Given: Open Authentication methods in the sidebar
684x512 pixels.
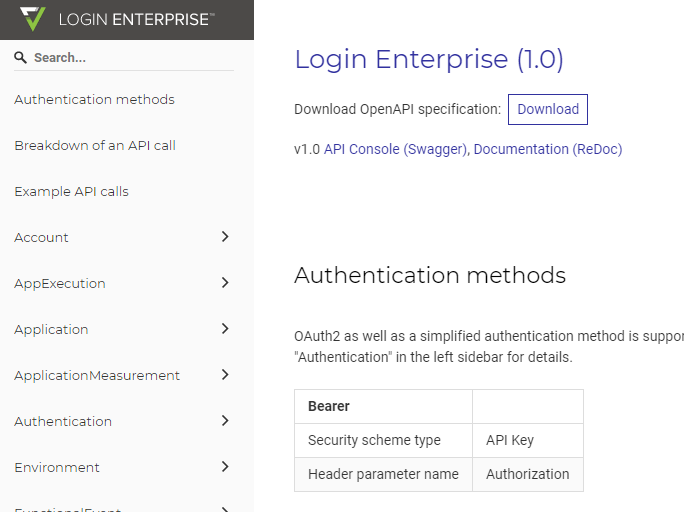Looking at the screenshot, I should coord(94,99).
